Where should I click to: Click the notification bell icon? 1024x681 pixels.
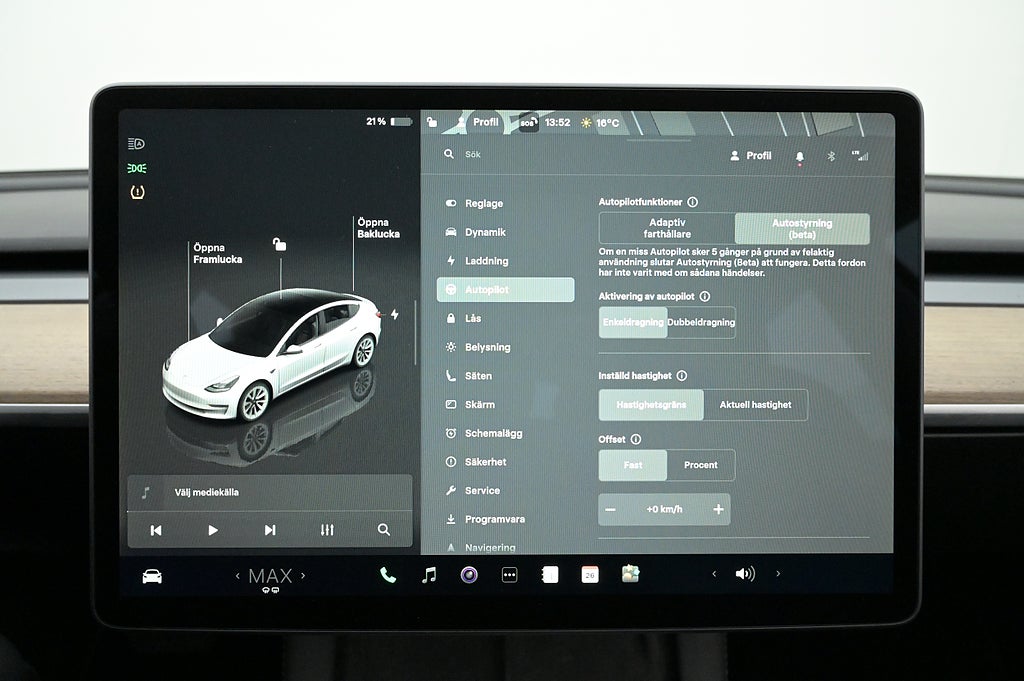[x=799, y=156]
